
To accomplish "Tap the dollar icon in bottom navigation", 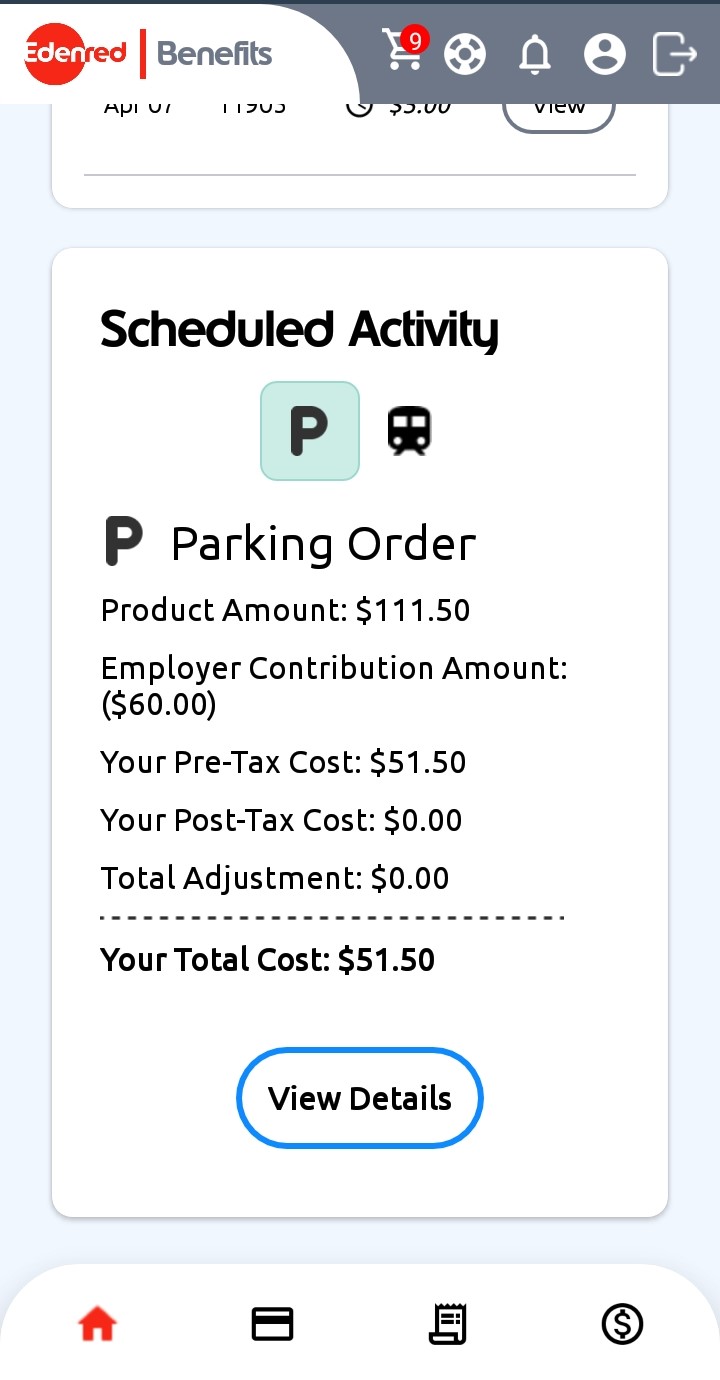I will click(622, 1325).
